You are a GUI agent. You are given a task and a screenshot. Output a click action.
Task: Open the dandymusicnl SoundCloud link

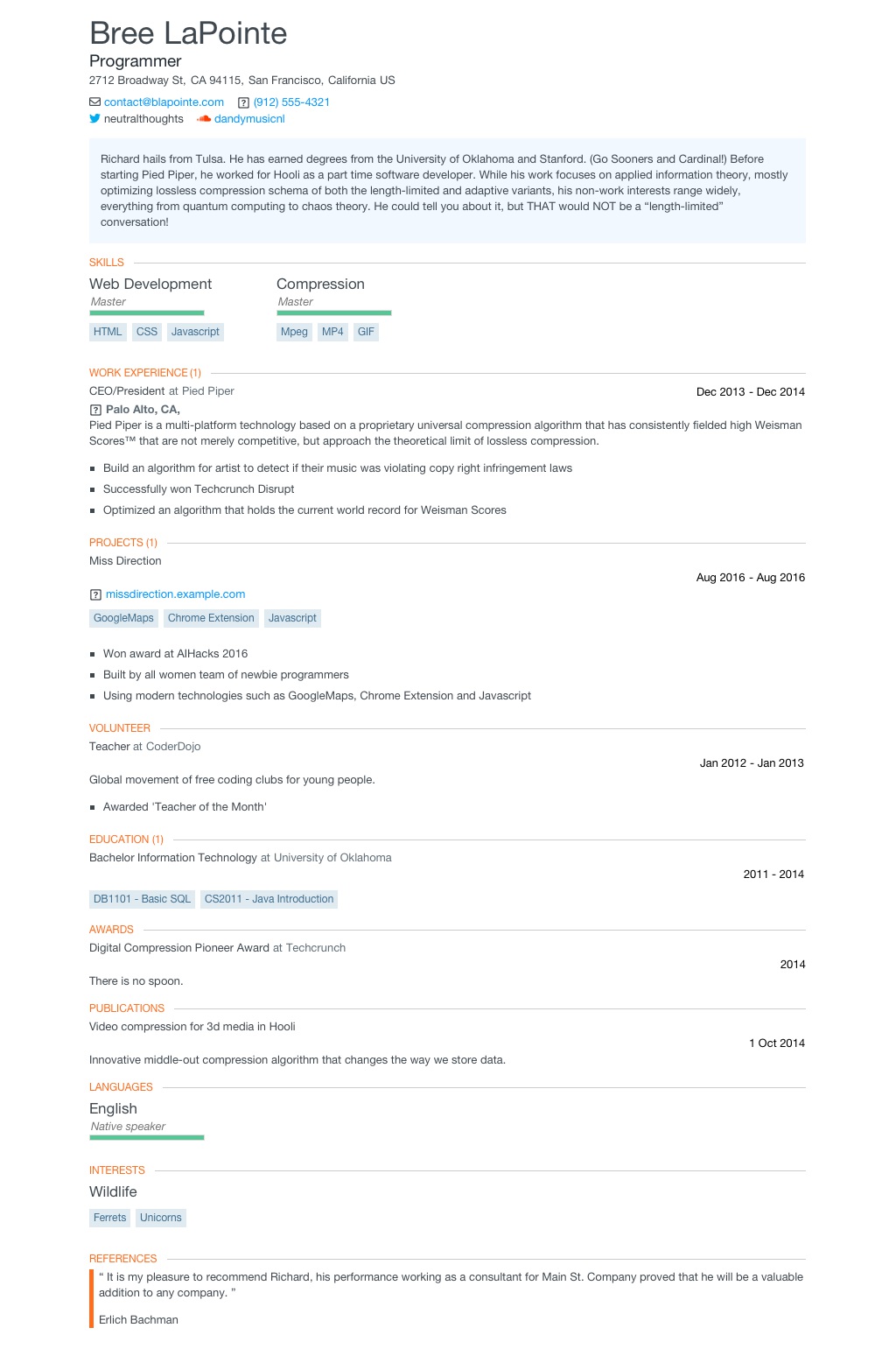point(249,119)
